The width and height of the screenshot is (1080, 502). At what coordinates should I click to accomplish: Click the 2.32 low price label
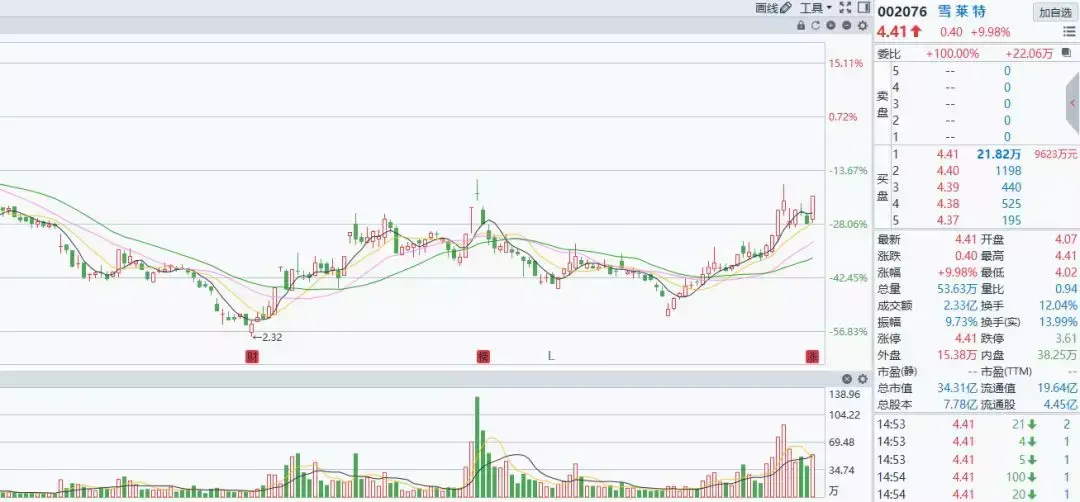271,337
